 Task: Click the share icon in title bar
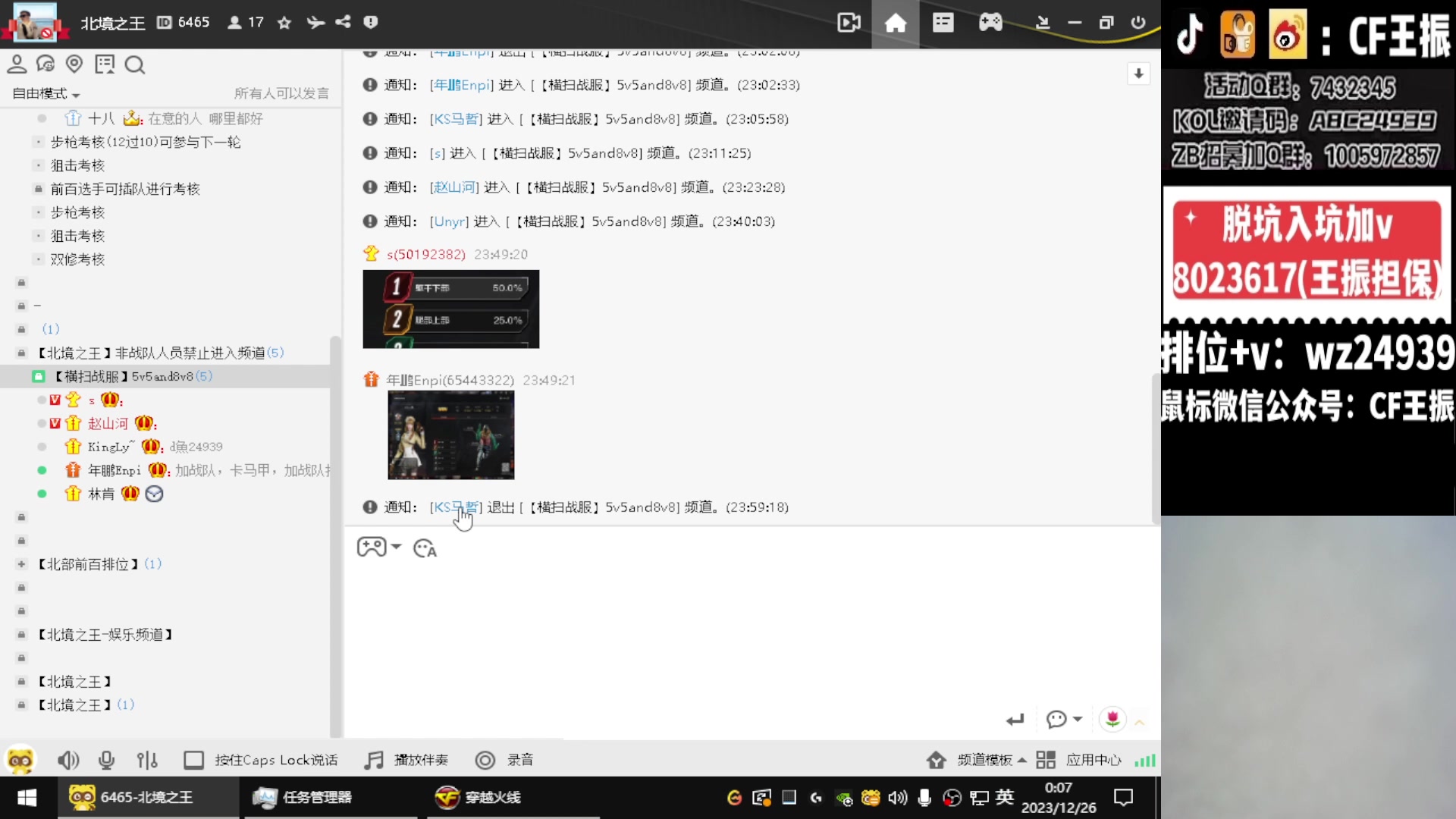(x=344, y=22)
